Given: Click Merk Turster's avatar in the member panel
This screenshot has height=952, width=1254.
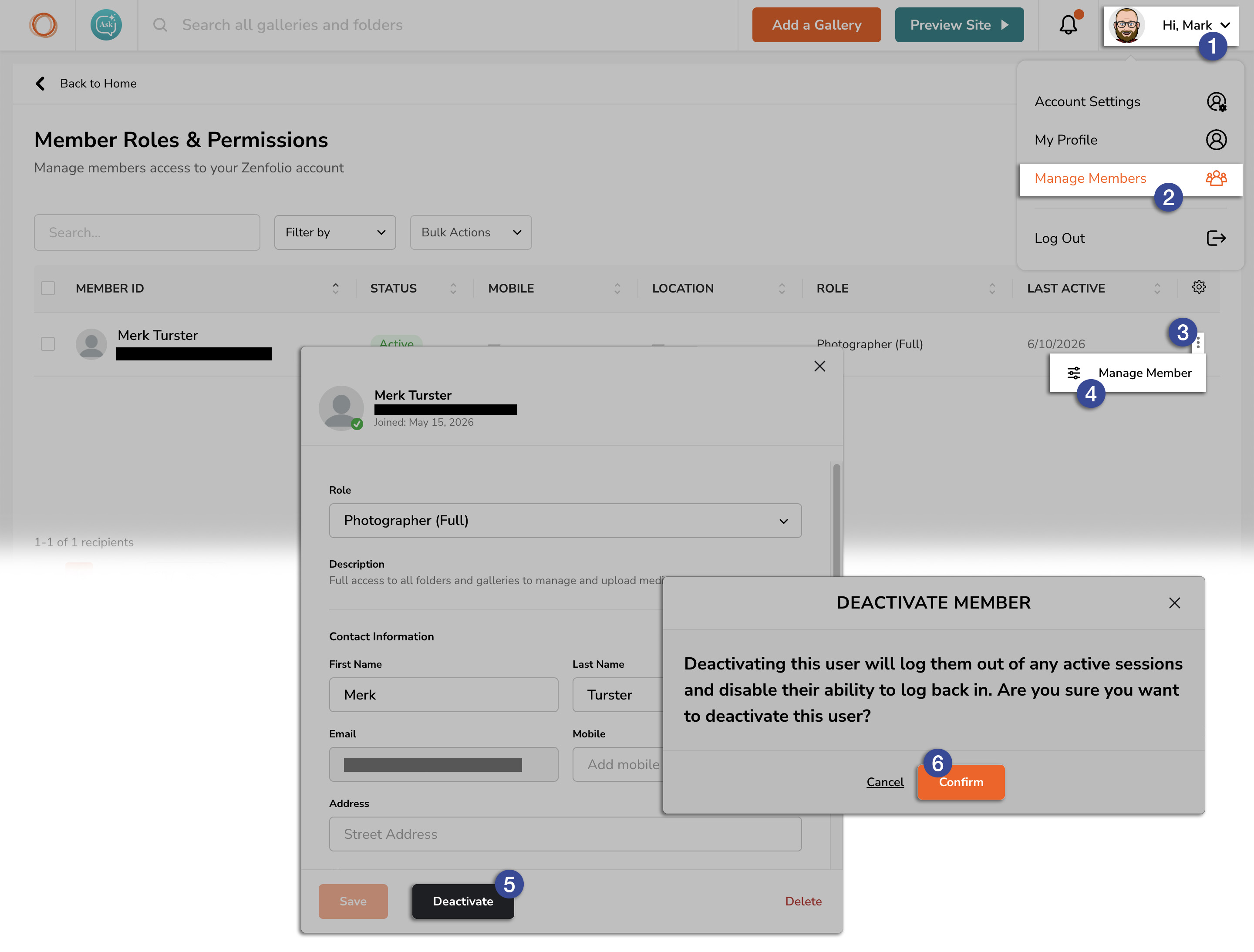Looking at the screenshot, I should 340,409.
